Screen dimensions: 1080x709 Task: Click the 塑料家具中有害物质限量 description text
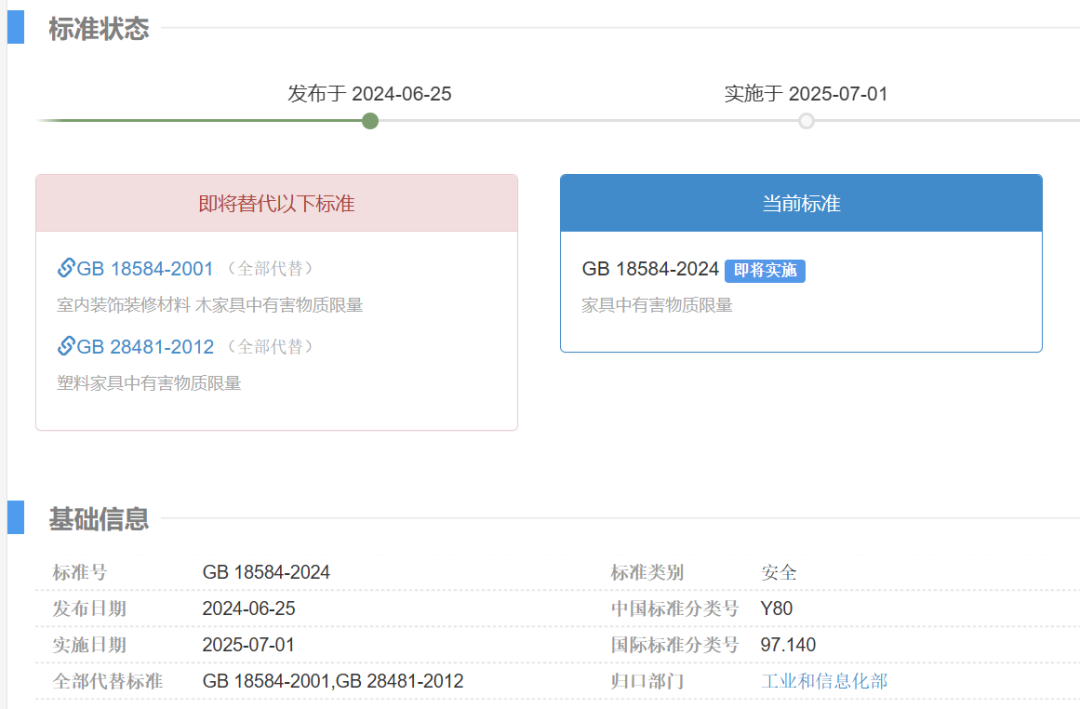[x=149, y=383]
